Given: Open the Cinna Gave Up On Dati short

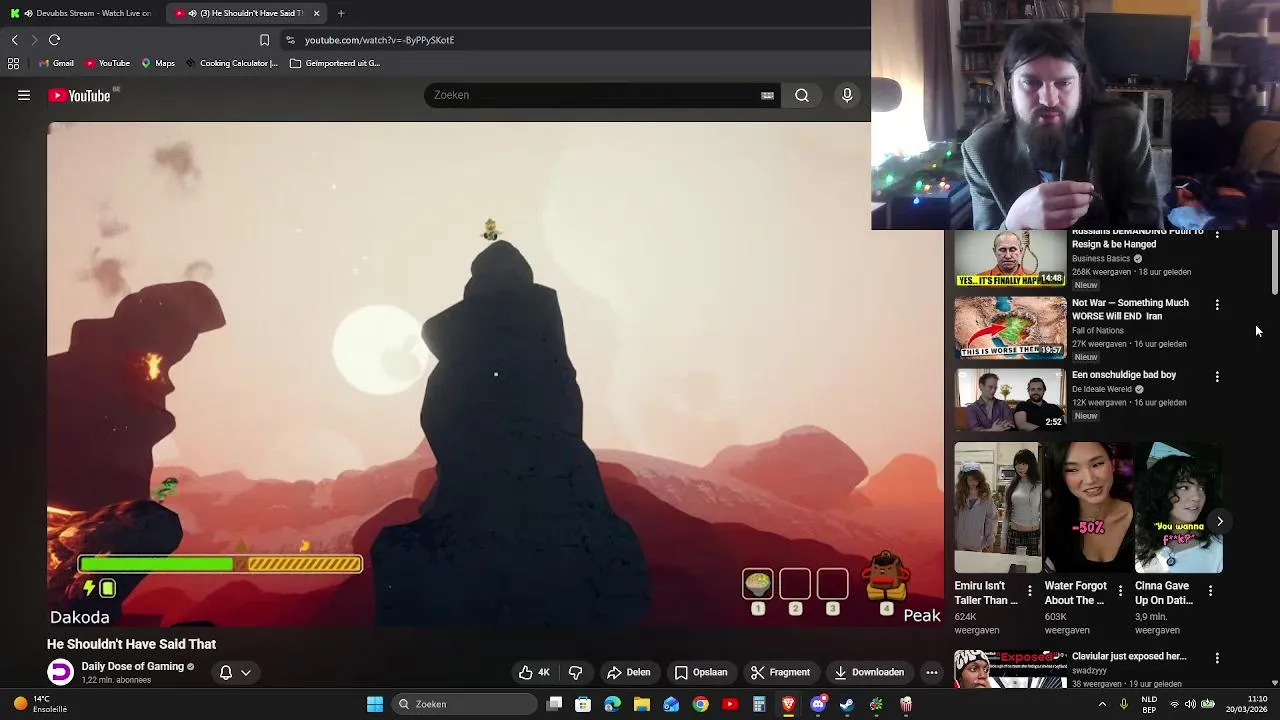Looking at the screenshot, I should [x=1178, y=508].
